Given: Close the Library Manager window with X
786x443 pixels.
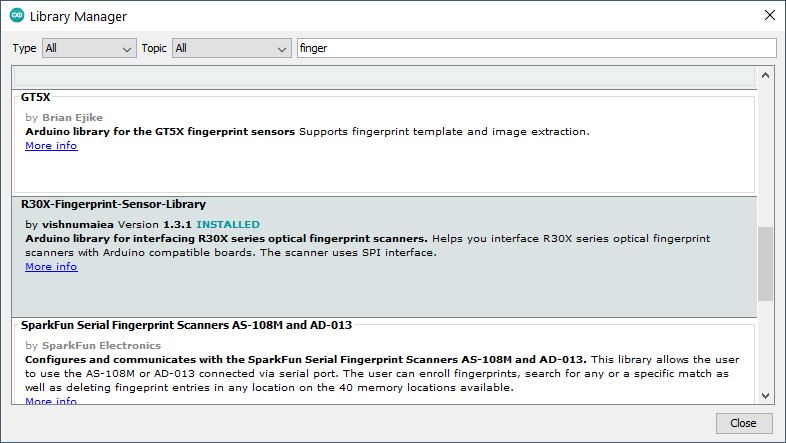Looking at the screenshot, I should click(x=769, y=16).
